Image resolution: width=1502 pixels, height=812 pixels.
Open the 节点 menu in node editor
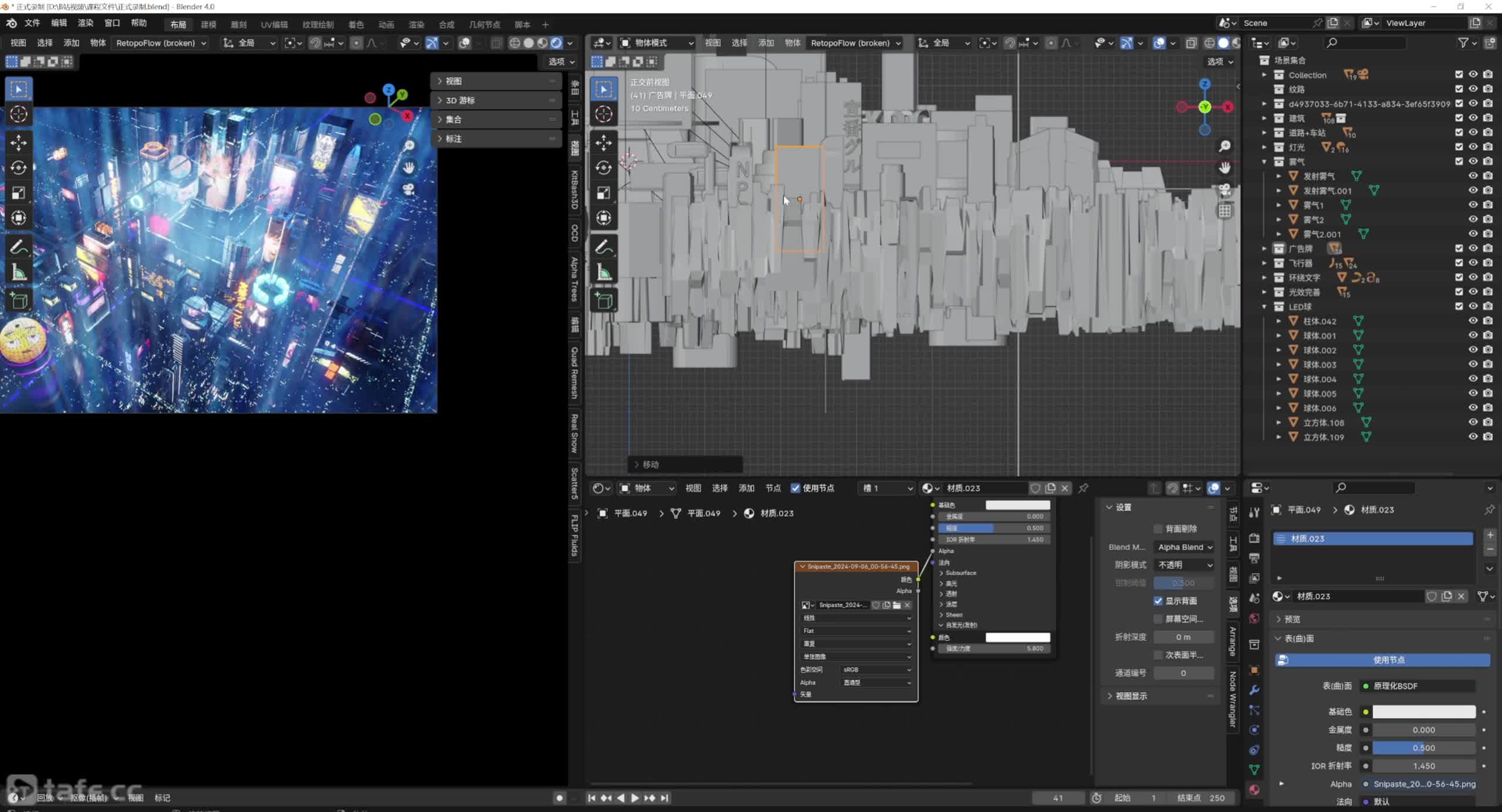tap(773, 488)
